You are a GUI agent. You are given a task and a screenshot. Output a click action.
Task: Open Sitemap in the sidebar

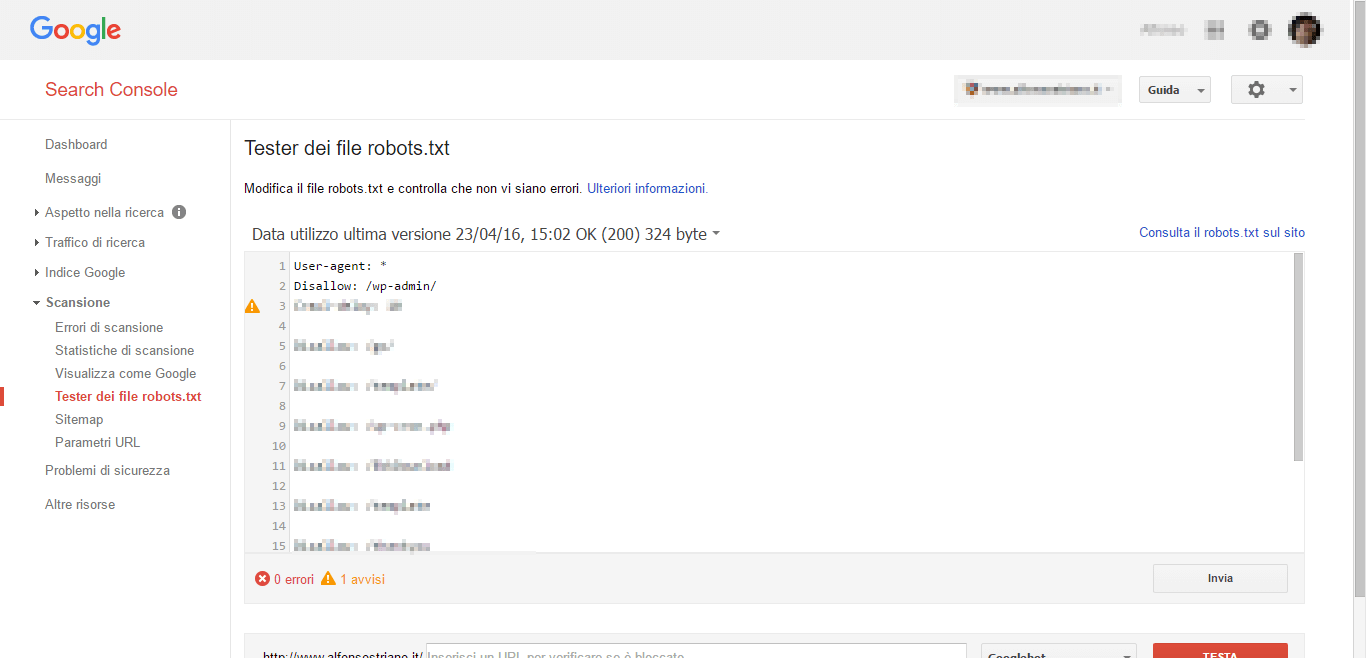pos(79,419)
